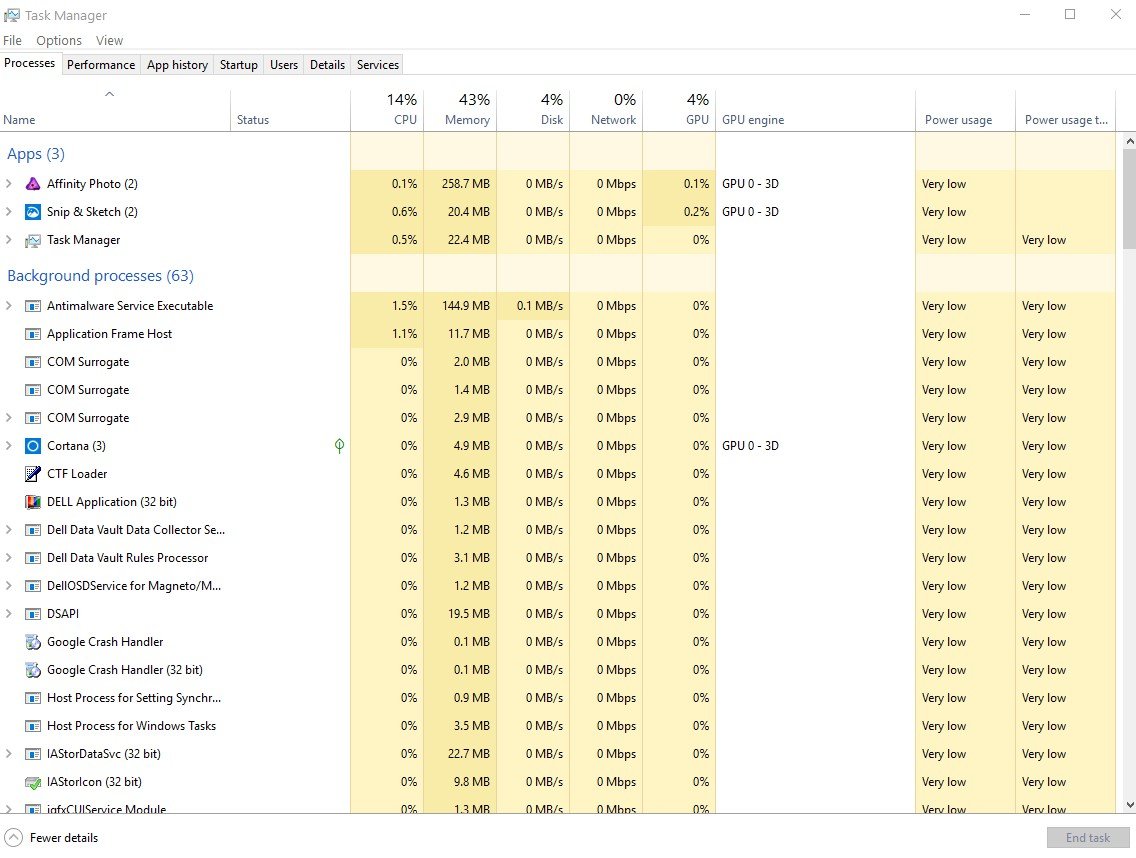Click the scrollbar down arrow

[1129, 805]
